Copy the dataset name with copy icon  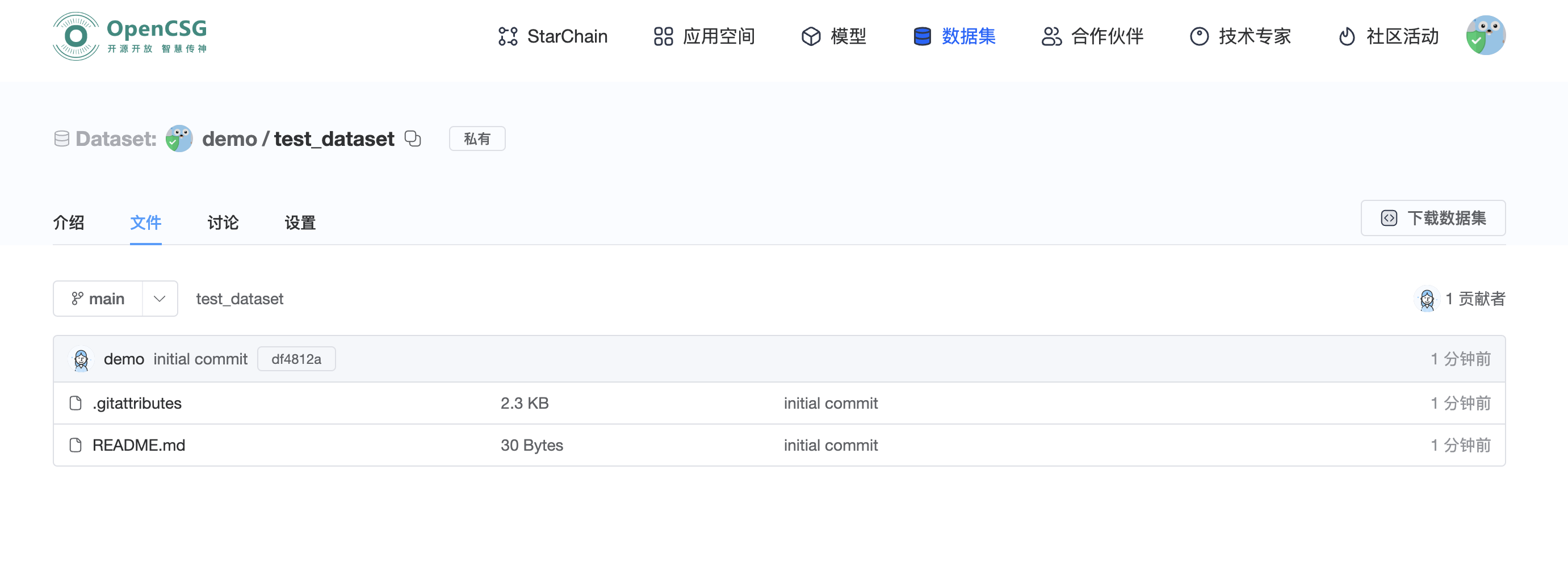coord(413,139)
